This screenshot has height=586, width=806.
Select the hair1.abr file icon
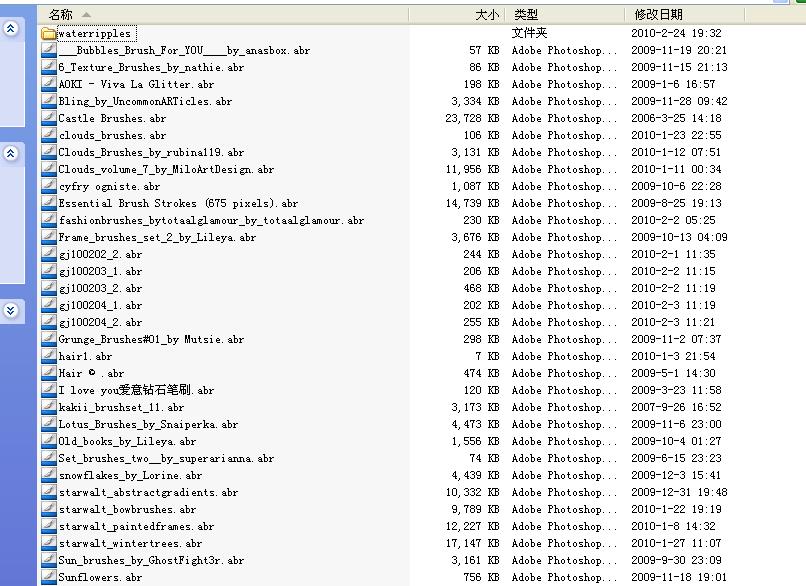tap(49, 356)
